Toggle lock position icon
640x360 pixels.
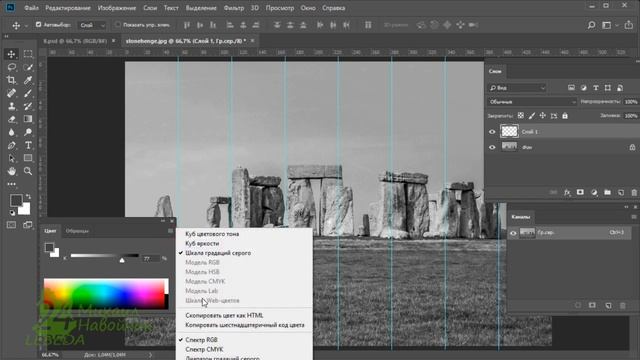[542, 116]
